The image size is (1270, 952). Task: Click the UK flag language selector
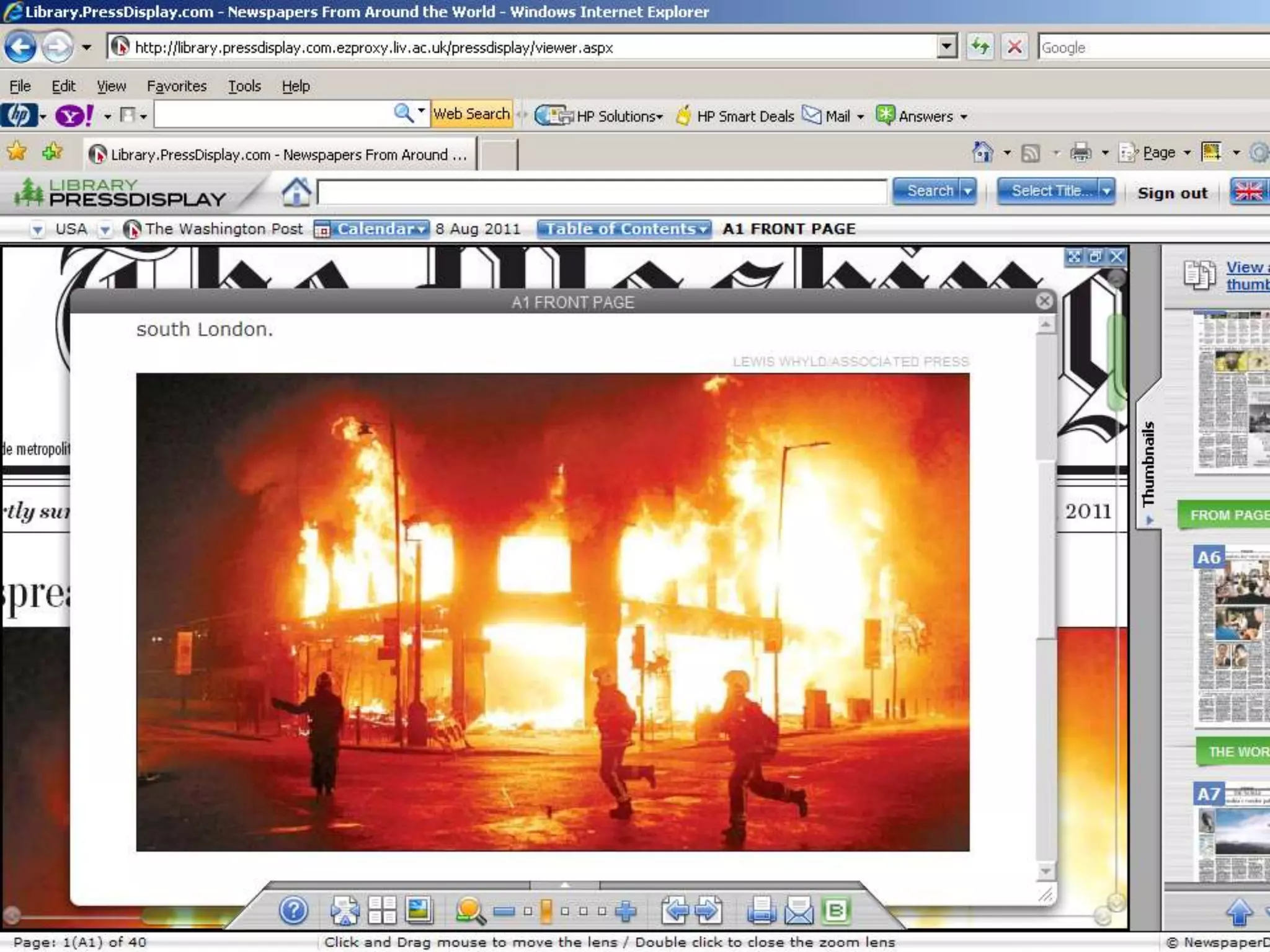coord(1248,192)
